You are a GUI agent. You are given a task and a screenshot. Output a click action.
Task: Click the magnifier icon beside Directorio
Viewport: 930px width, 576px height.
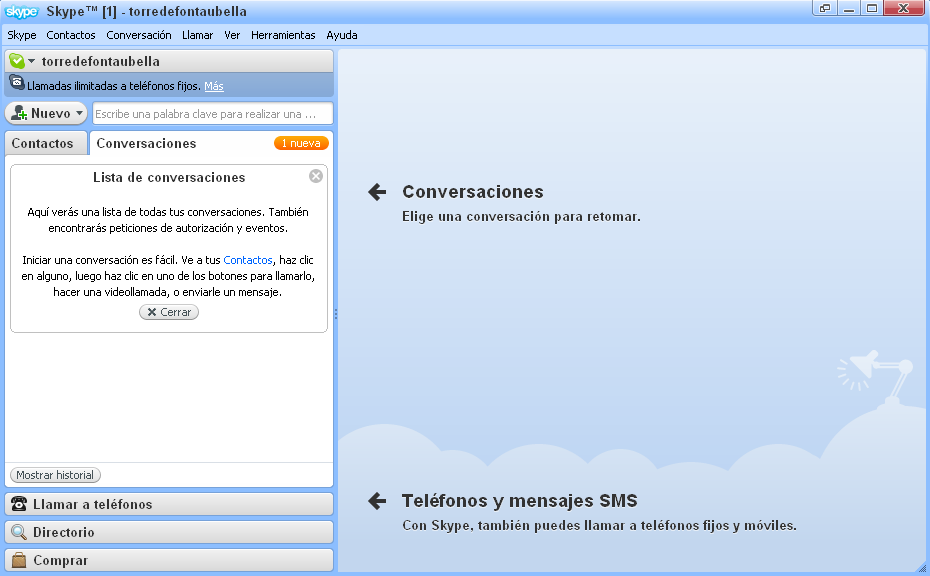pos(19,532)
